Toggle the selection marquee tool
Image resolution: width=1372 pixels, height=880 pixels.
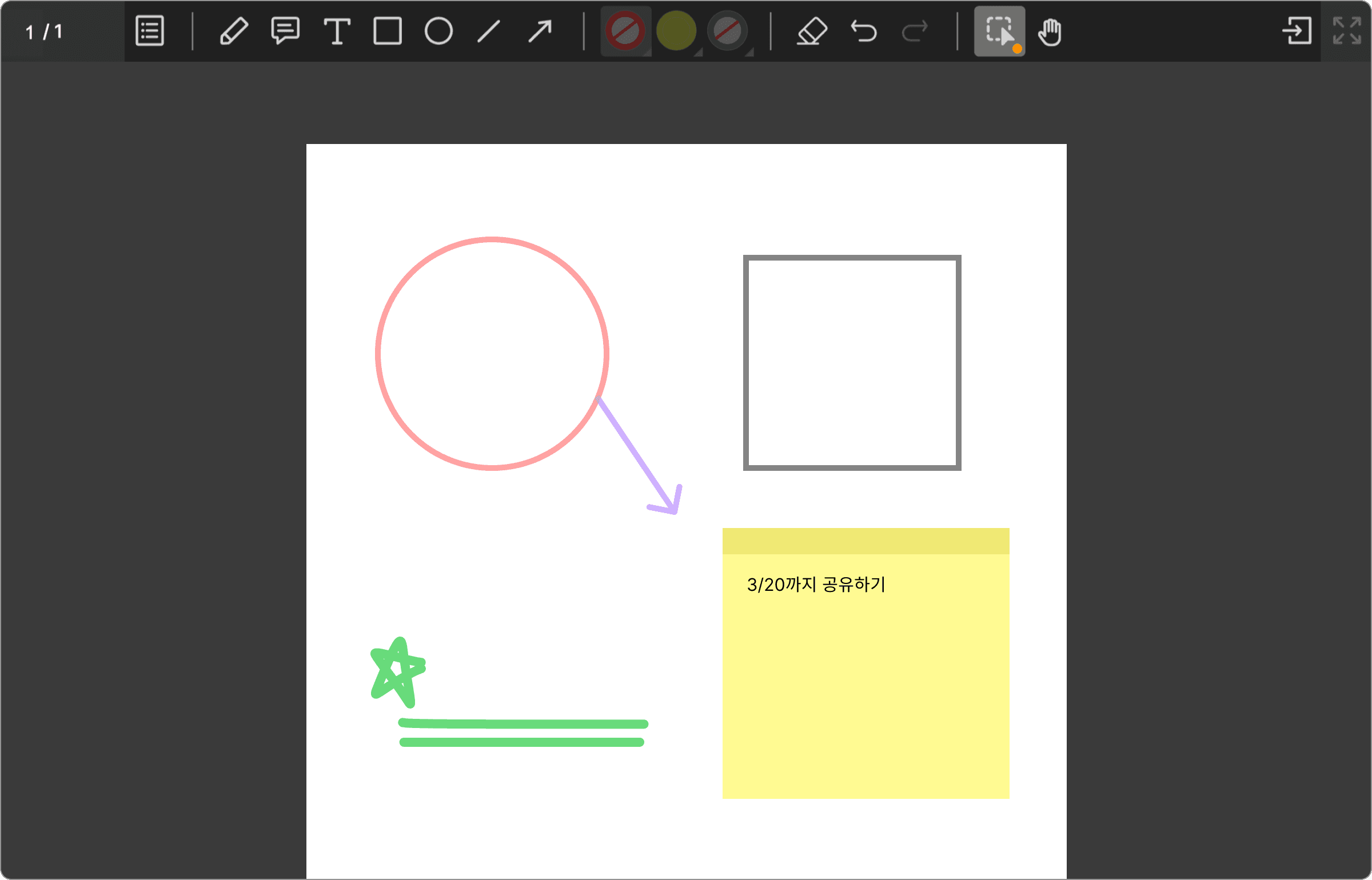(x=999, y=31)
